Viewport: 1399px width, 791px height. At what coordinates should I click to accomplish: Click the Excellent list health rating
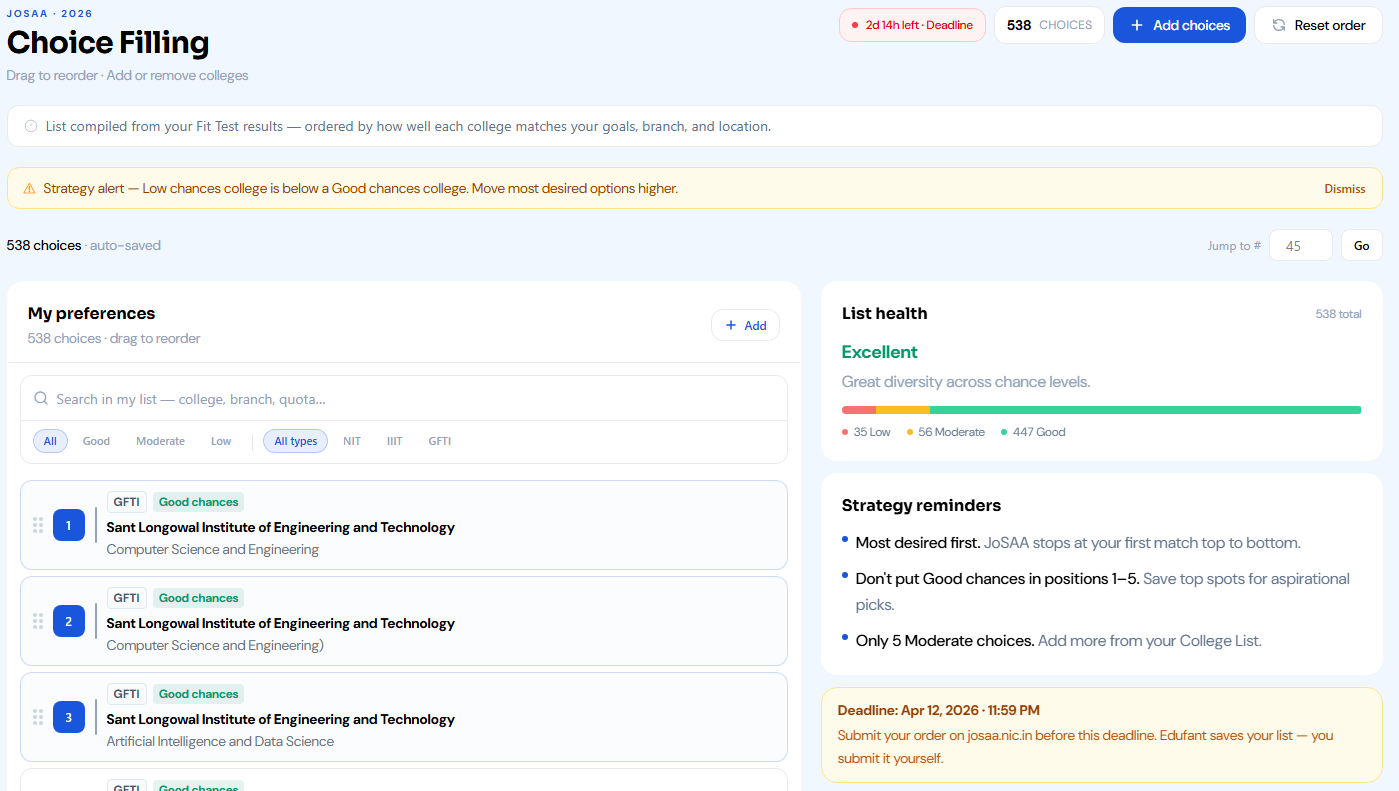880,352
